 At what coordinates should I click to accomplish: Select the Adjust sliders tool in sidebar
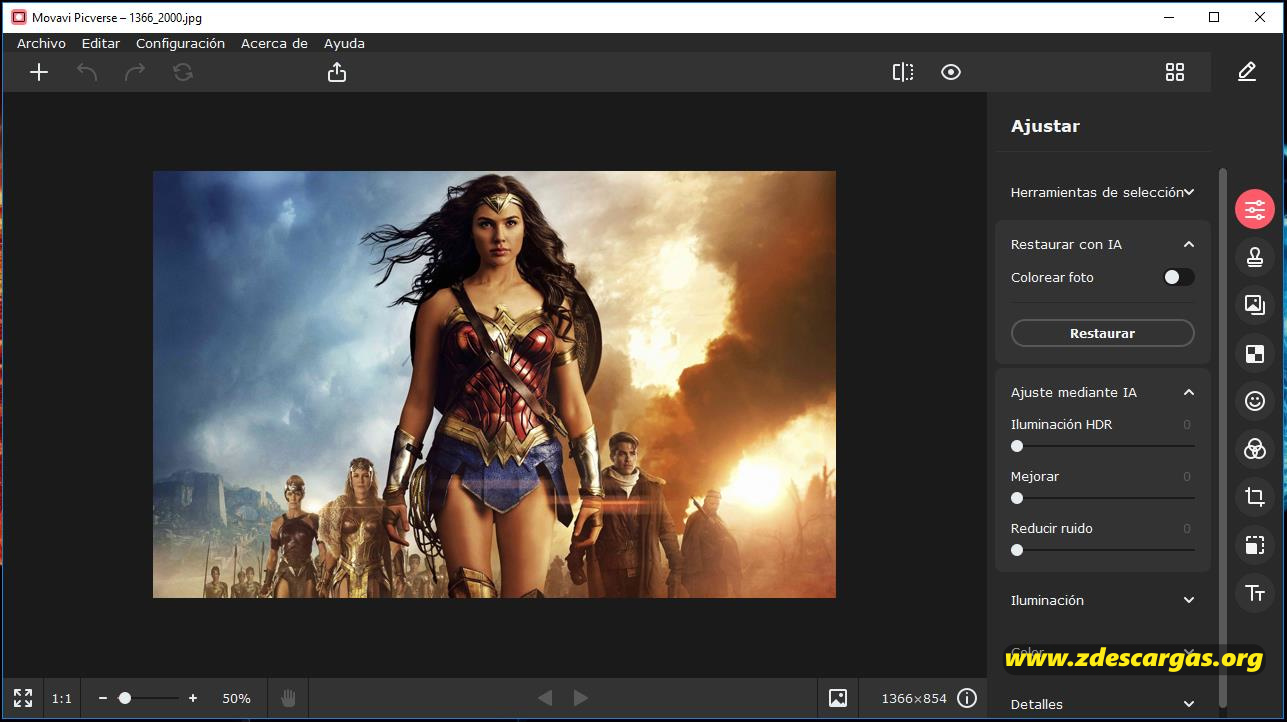click(x=1255, y=209)
